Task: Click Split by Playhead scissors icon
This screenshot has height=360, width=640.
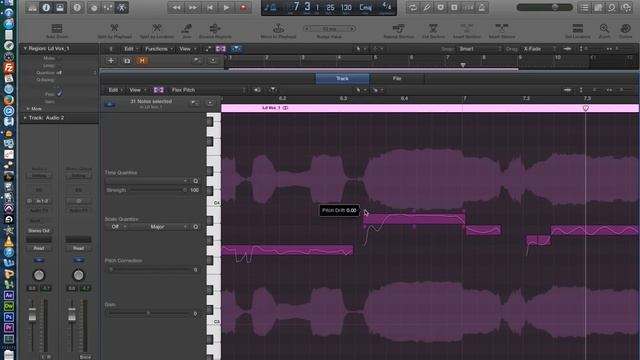Action: coord(114,28)
